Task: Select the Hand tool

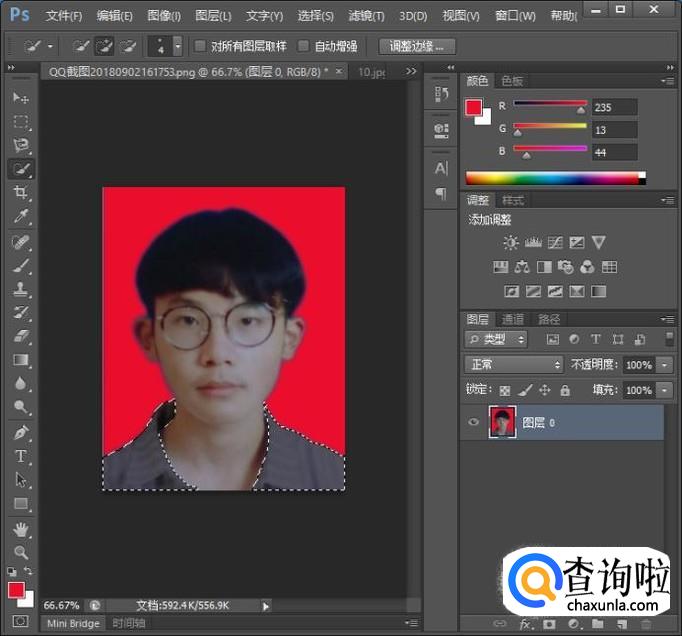Action: (21, 529)
